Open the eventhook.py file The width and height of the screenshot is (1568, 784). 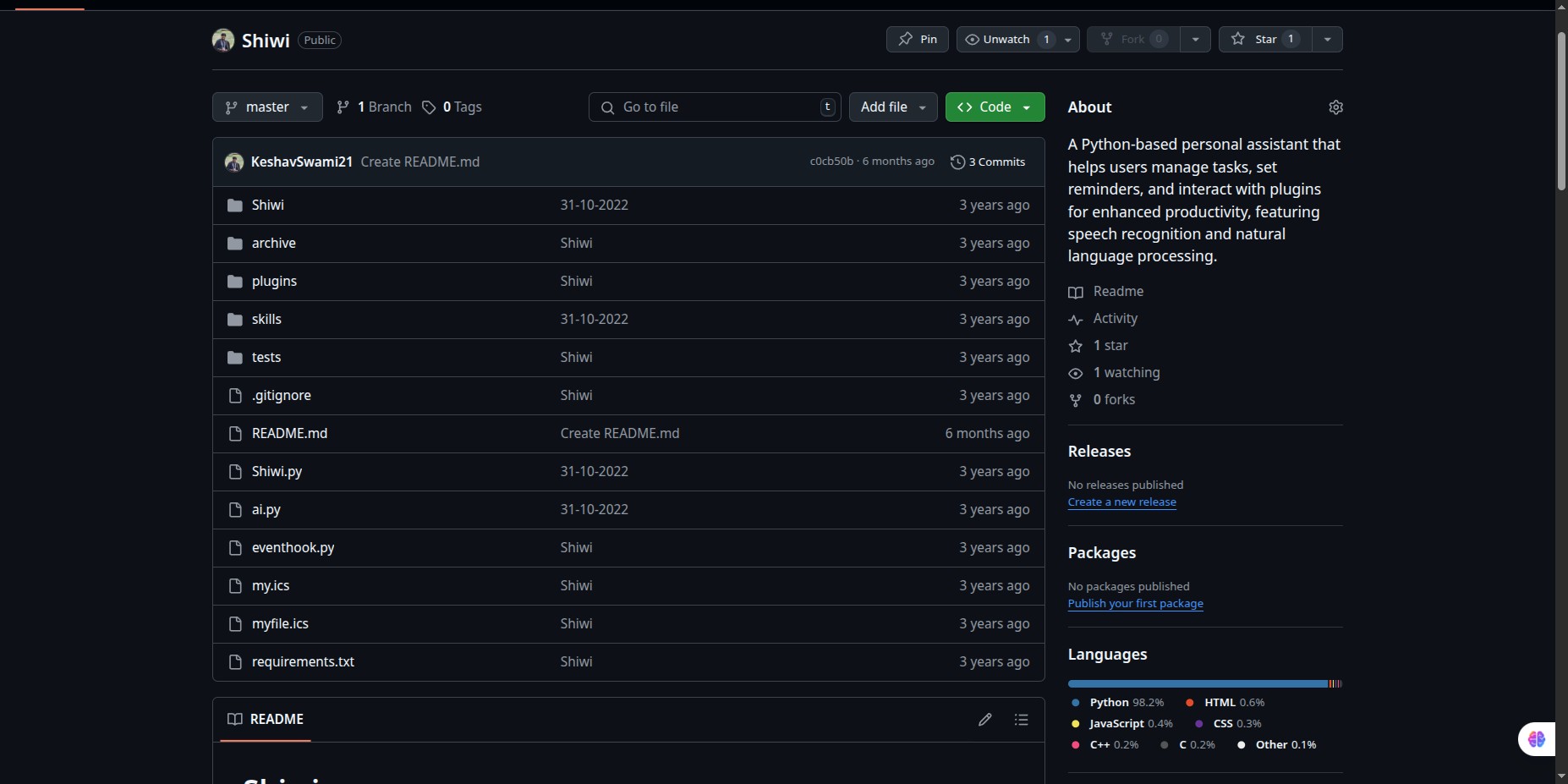coord(293,547)
